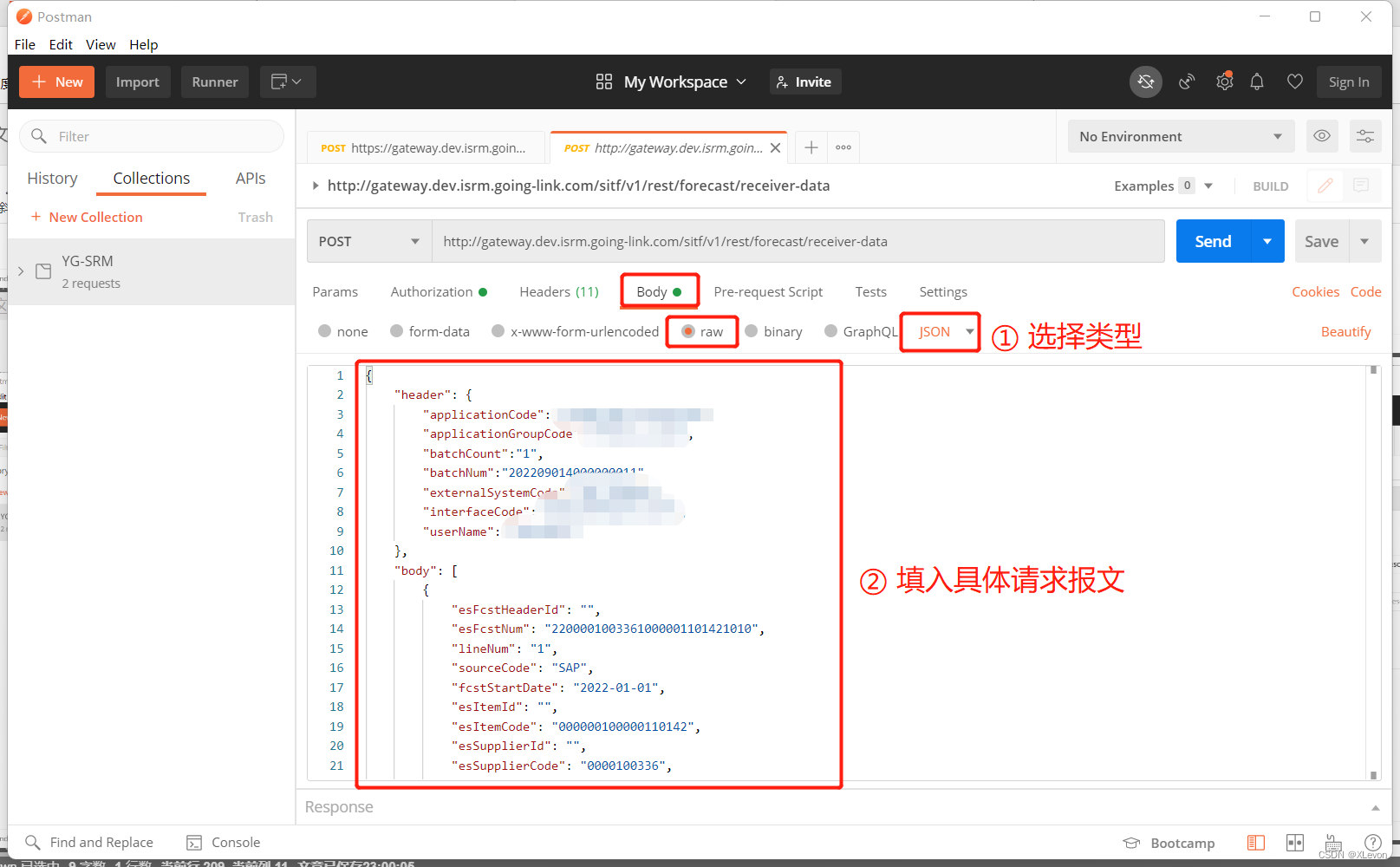Screen dimensions: 1400x867
Task: Open the Edit menu
Action: click(61, 44)
